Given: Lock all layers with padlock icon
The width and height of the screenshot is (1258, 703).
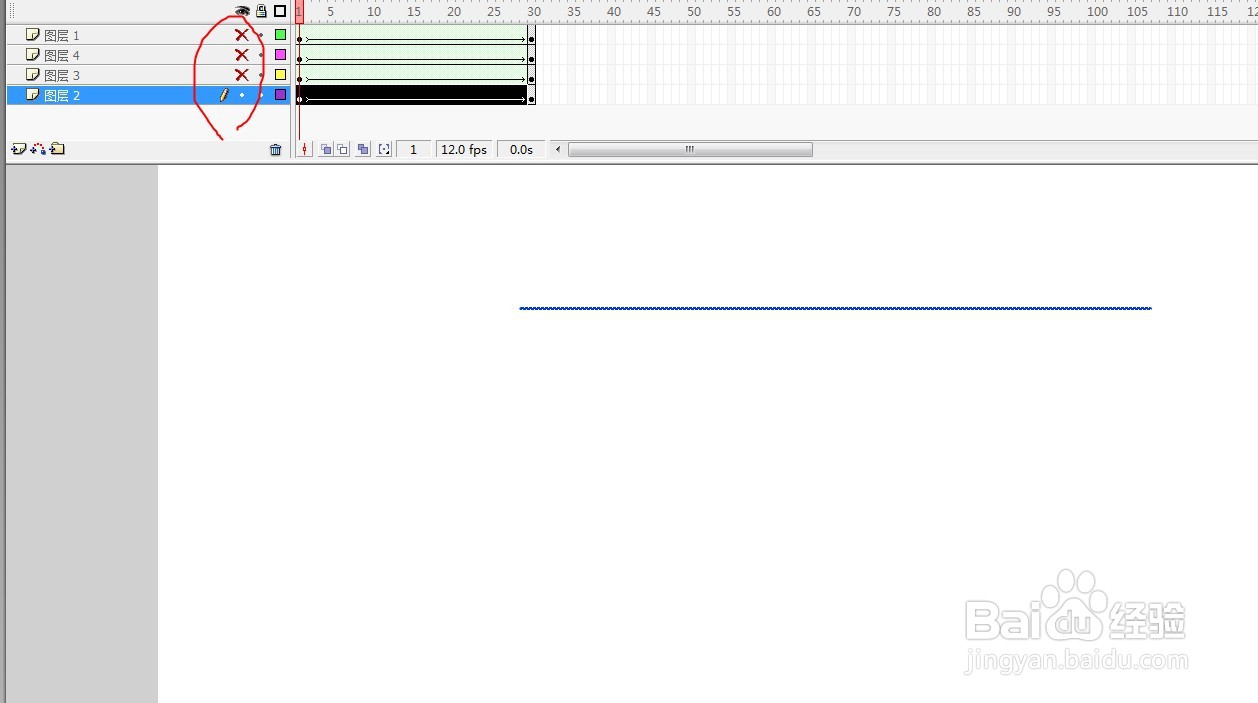Looking at the screenshot, I should (x=261, y=11).
